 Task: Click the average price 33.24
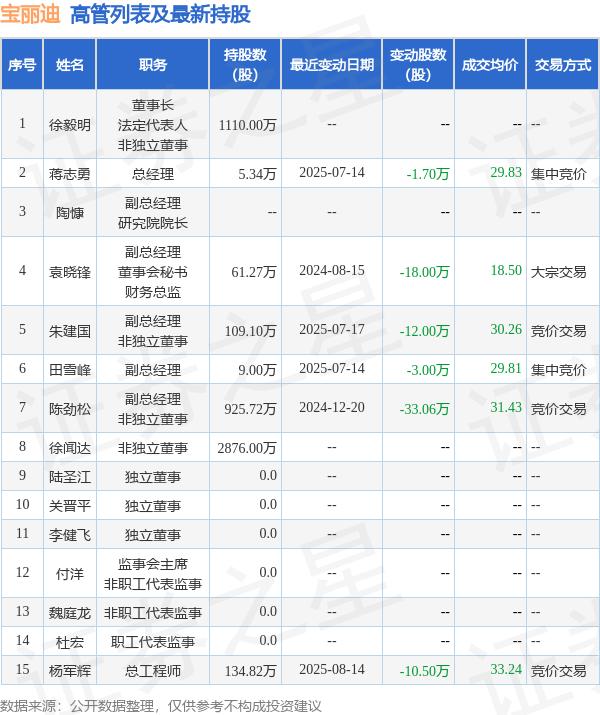(x=506, y=669)
